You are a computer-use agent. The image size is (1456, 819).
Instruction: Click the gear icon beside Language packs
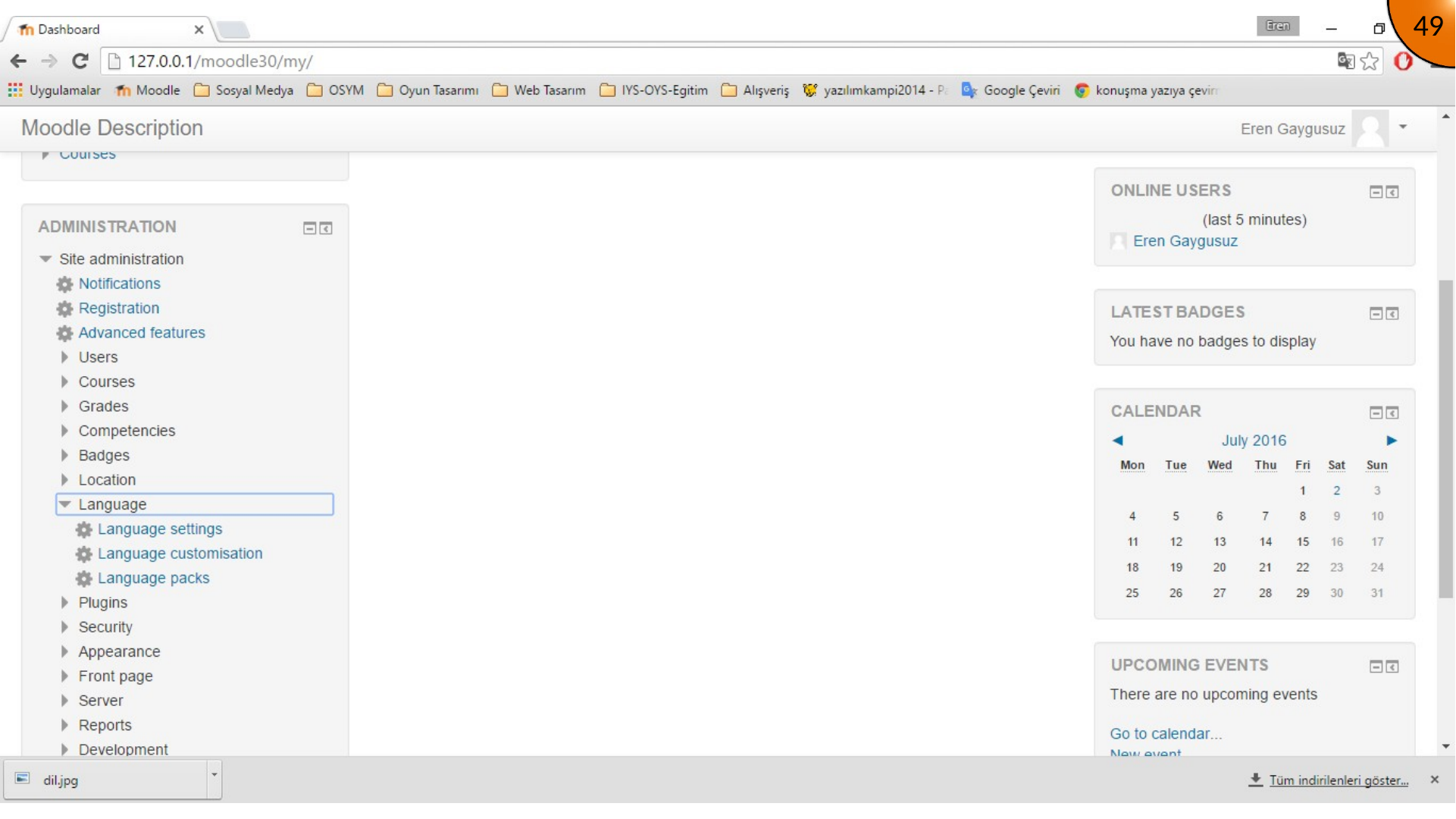coord(83,579)
